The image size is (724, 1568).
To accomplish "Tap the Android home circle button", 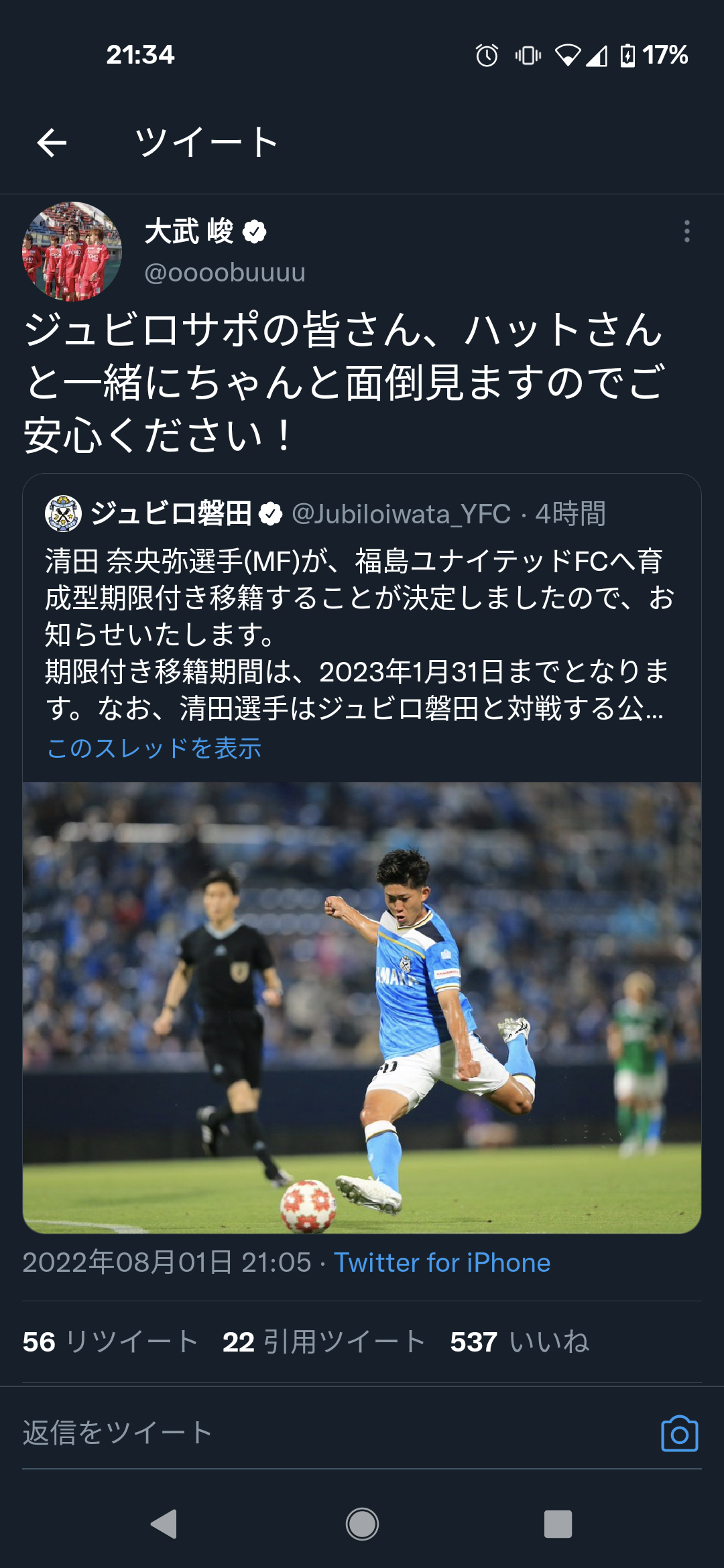I will point(362,1524).
